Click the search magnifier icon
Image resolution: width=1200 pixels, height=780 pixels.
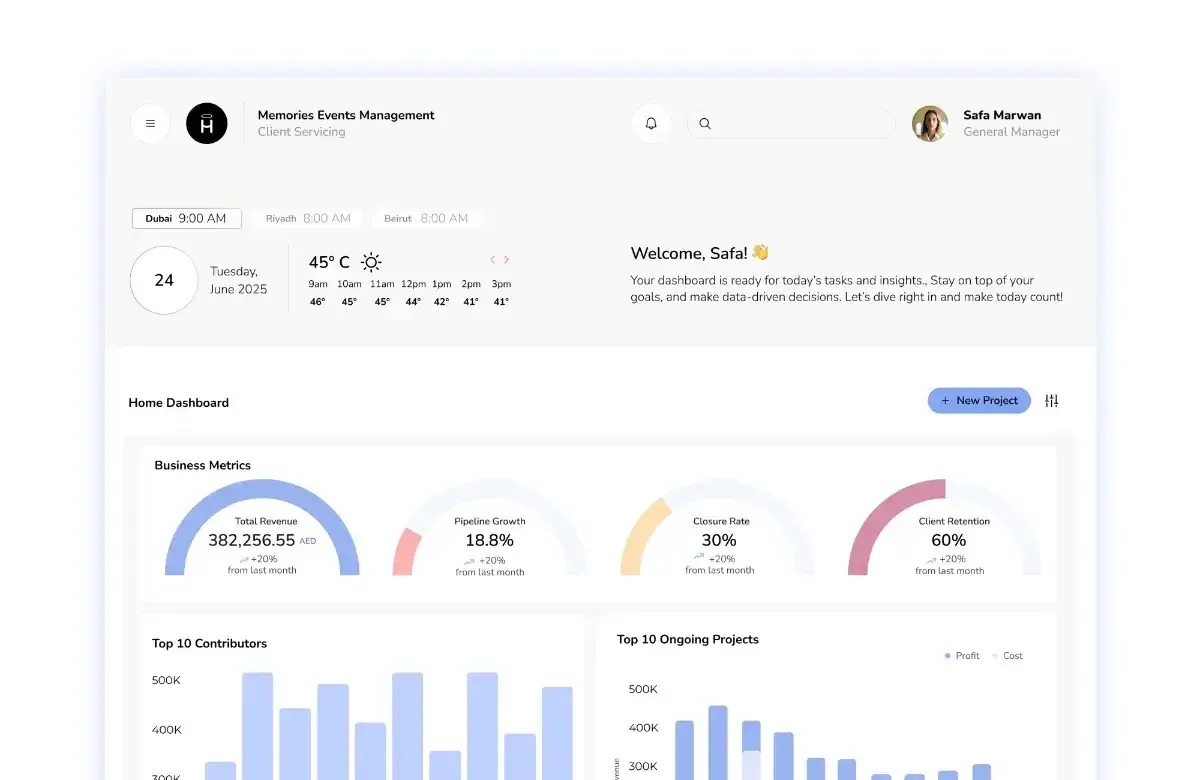(x=705, y=124)
